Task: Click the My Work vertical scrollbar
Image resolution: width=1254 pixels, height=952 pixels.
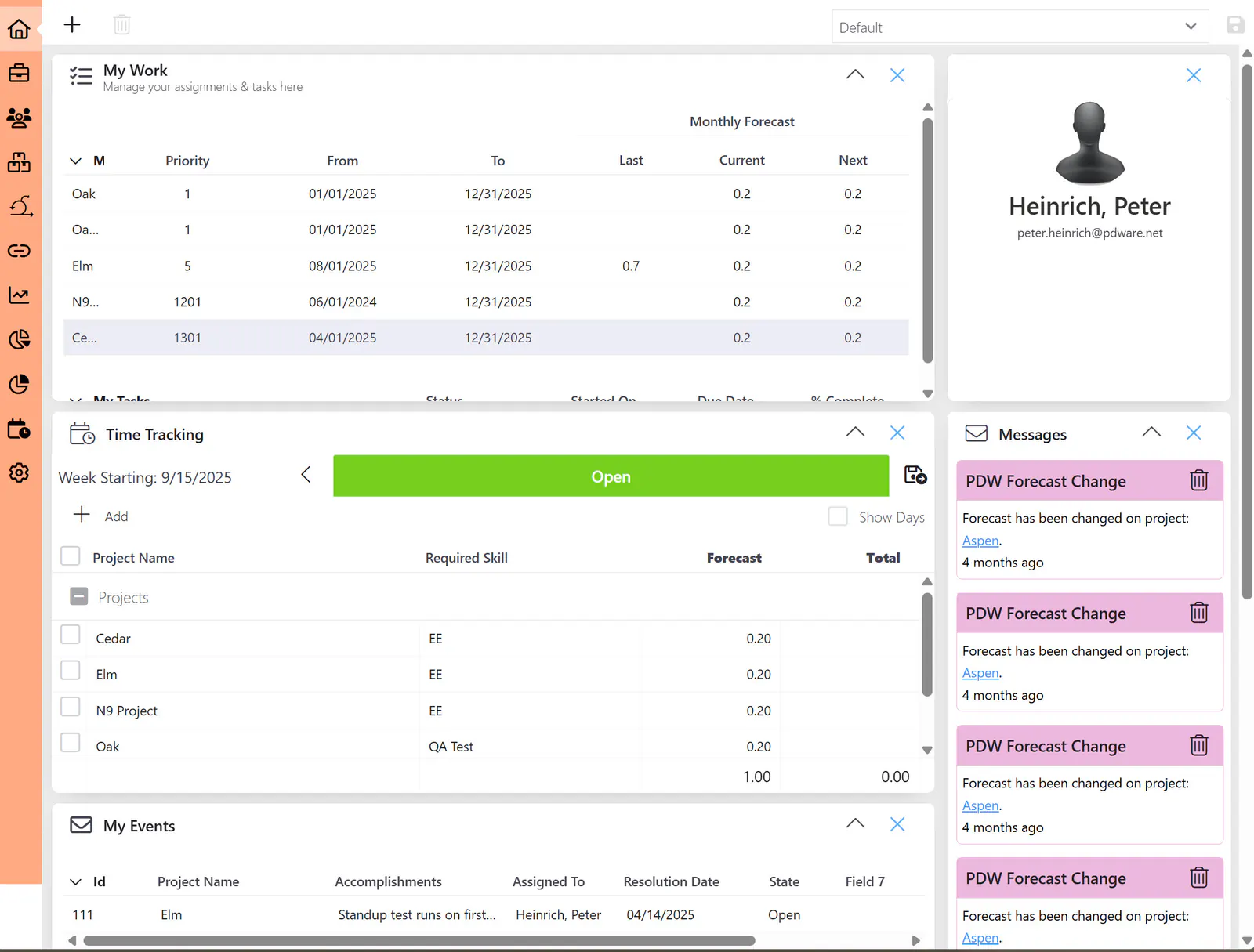Action: (x=928, y=241)
